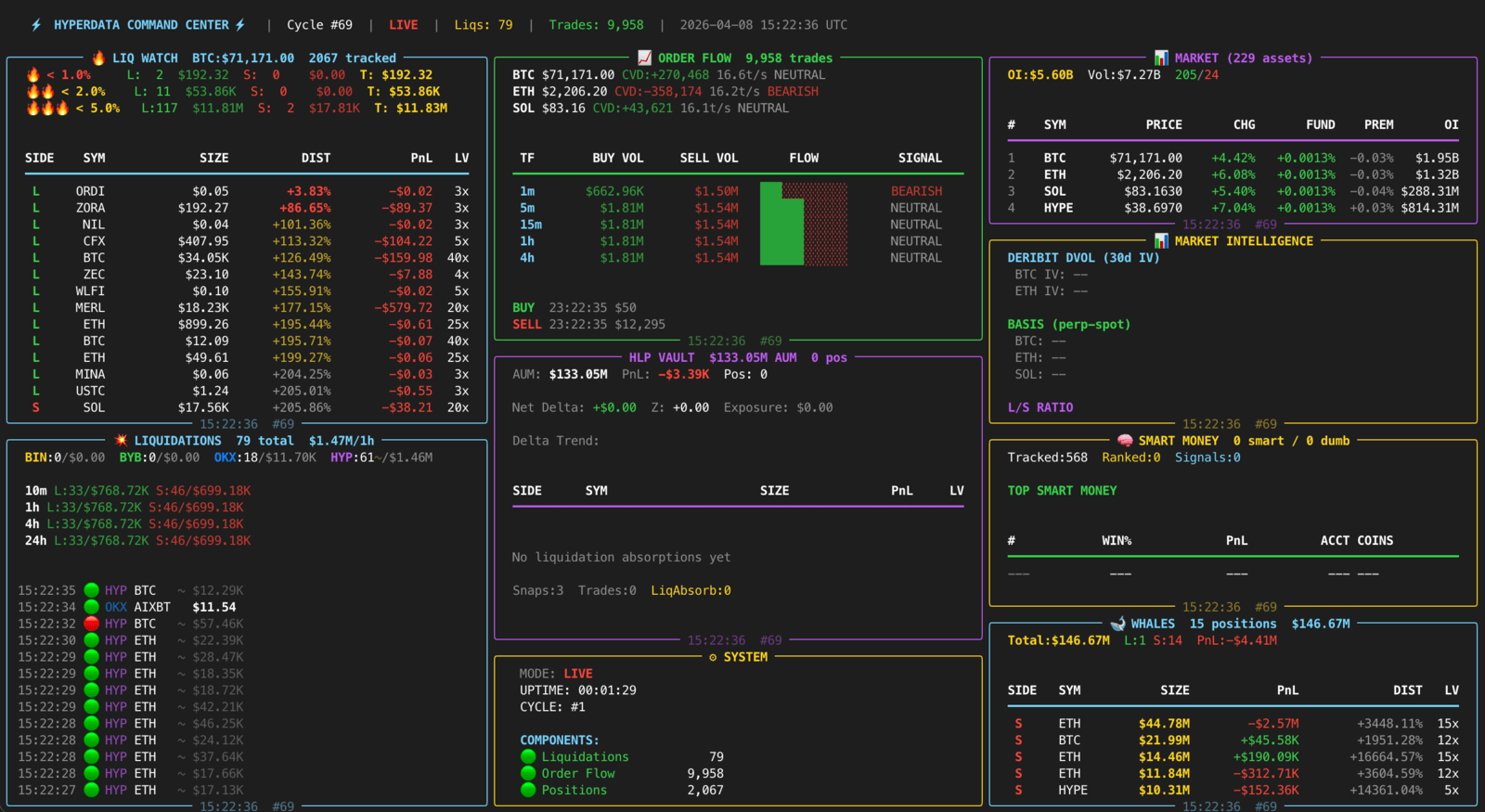Select the 1m timeframe row in Order Flow
This screenshot has height=812, width=1485.
click(x=738, y=191)
